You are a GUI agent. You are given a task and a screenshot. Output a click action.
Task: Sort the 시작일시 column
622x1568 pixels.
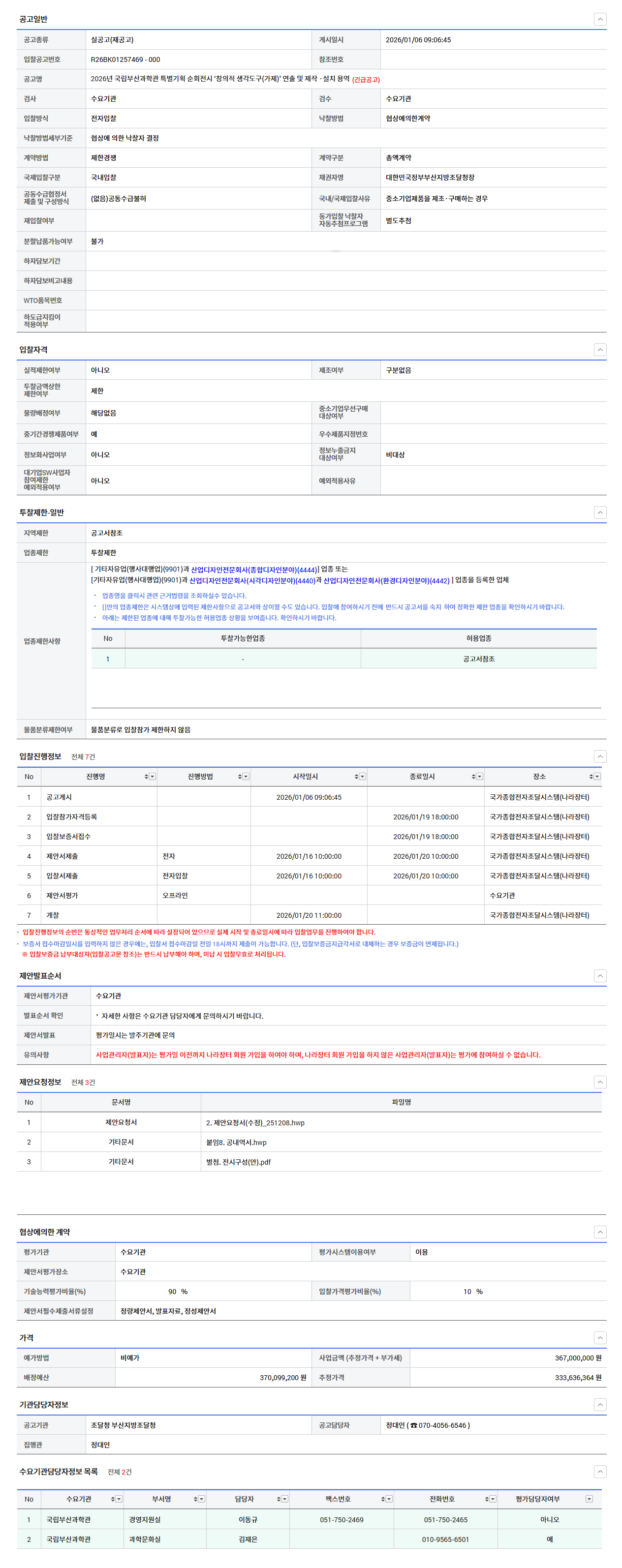tap(356, 776)
